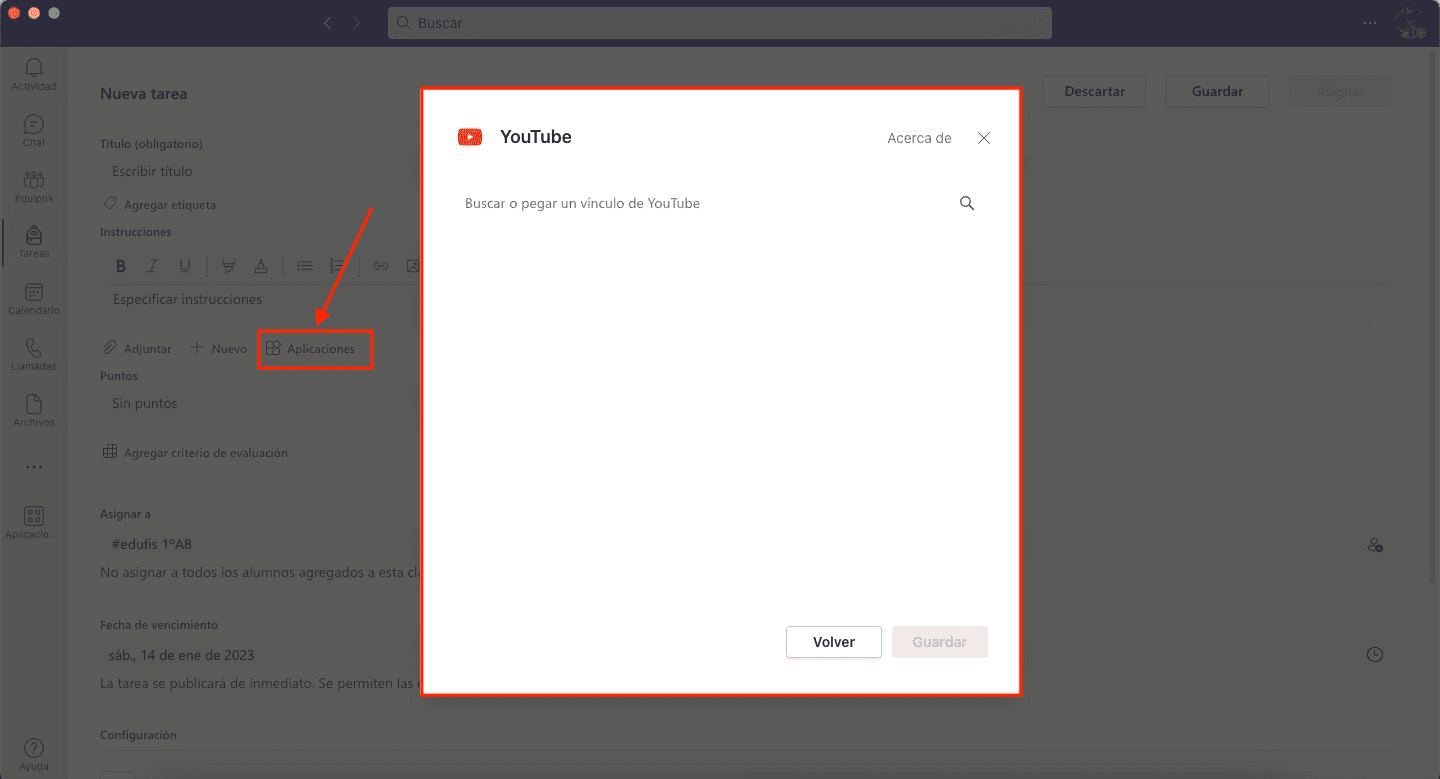Click the Acerca de link

[919, 138]
